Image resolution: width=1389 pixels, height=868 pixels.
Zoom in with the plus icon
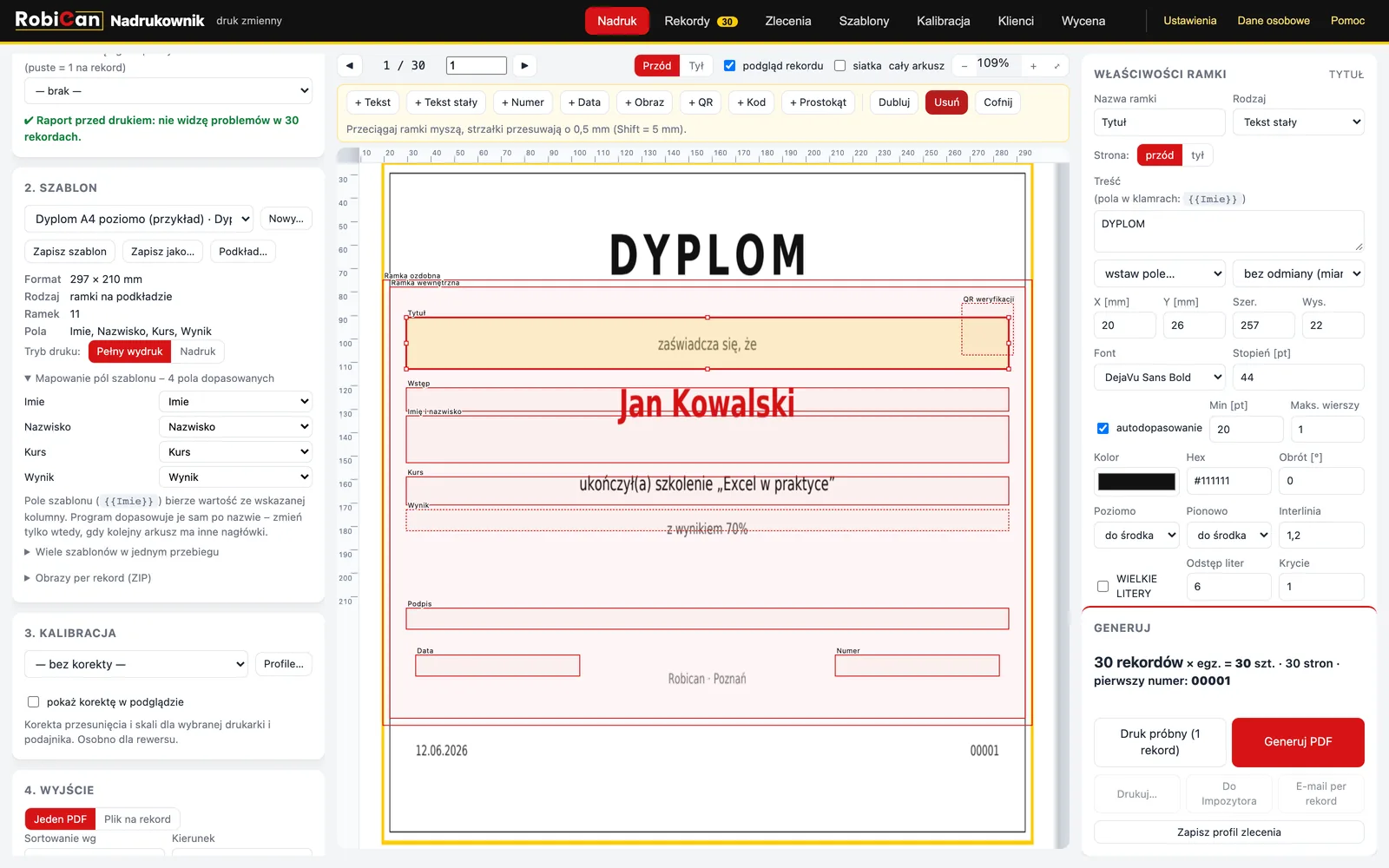pyautogui.click(x=1033, y=66)
